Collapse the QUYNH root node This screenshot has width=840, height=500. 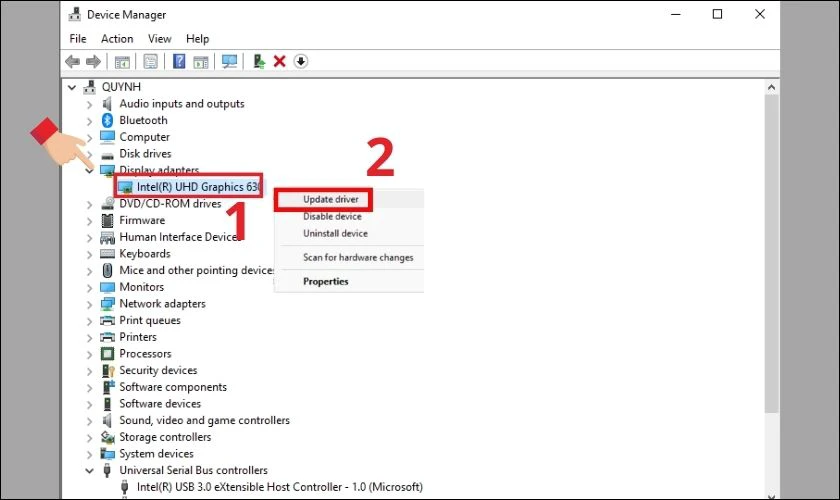72,87
